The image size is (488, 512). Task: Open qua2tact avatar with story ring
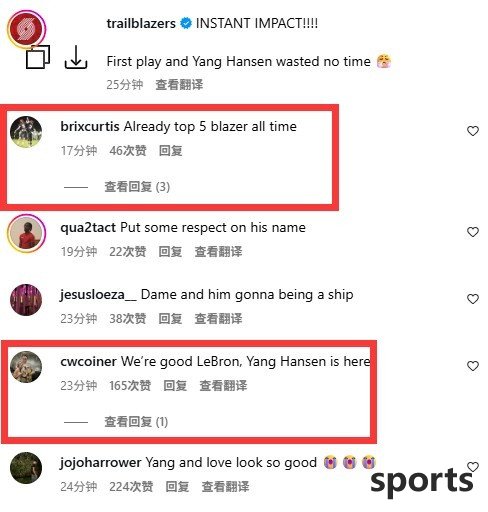click(26, 233)
